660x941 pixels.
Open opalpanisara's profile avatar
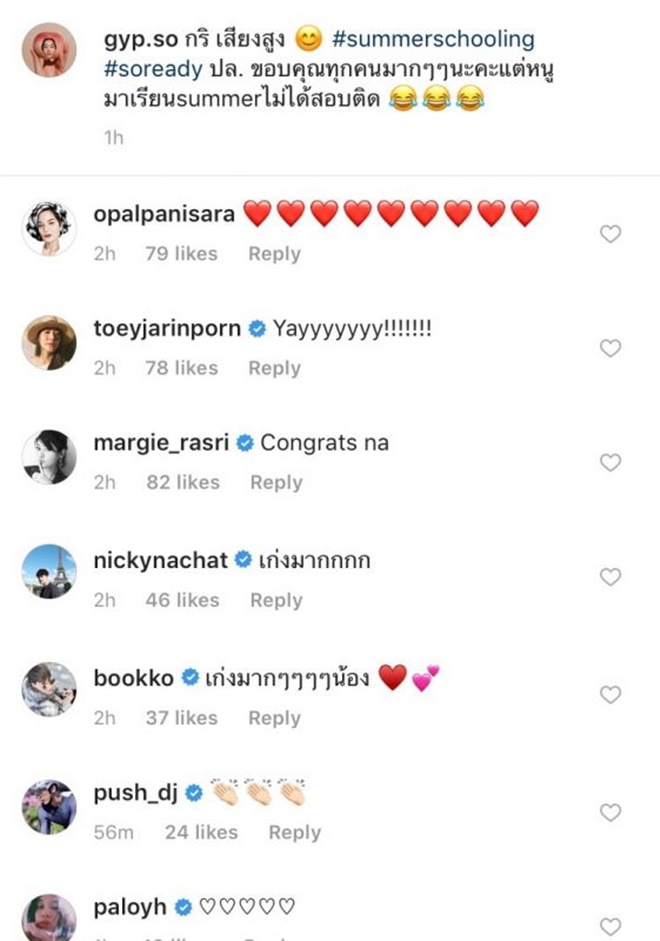tap(49, 228)
